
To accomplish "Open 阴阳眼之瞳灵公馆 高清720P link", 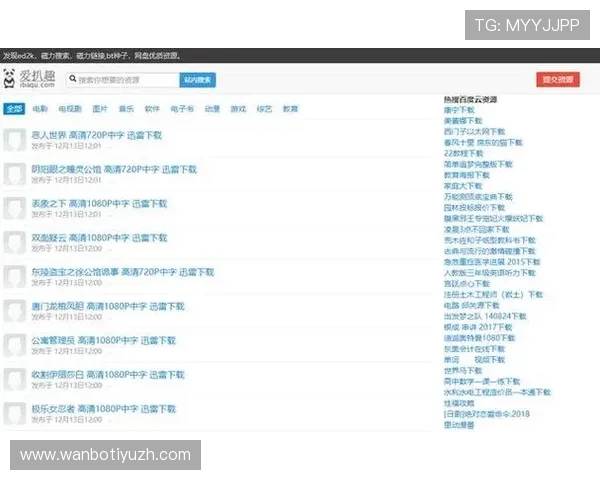I will [x=114, y=169].
